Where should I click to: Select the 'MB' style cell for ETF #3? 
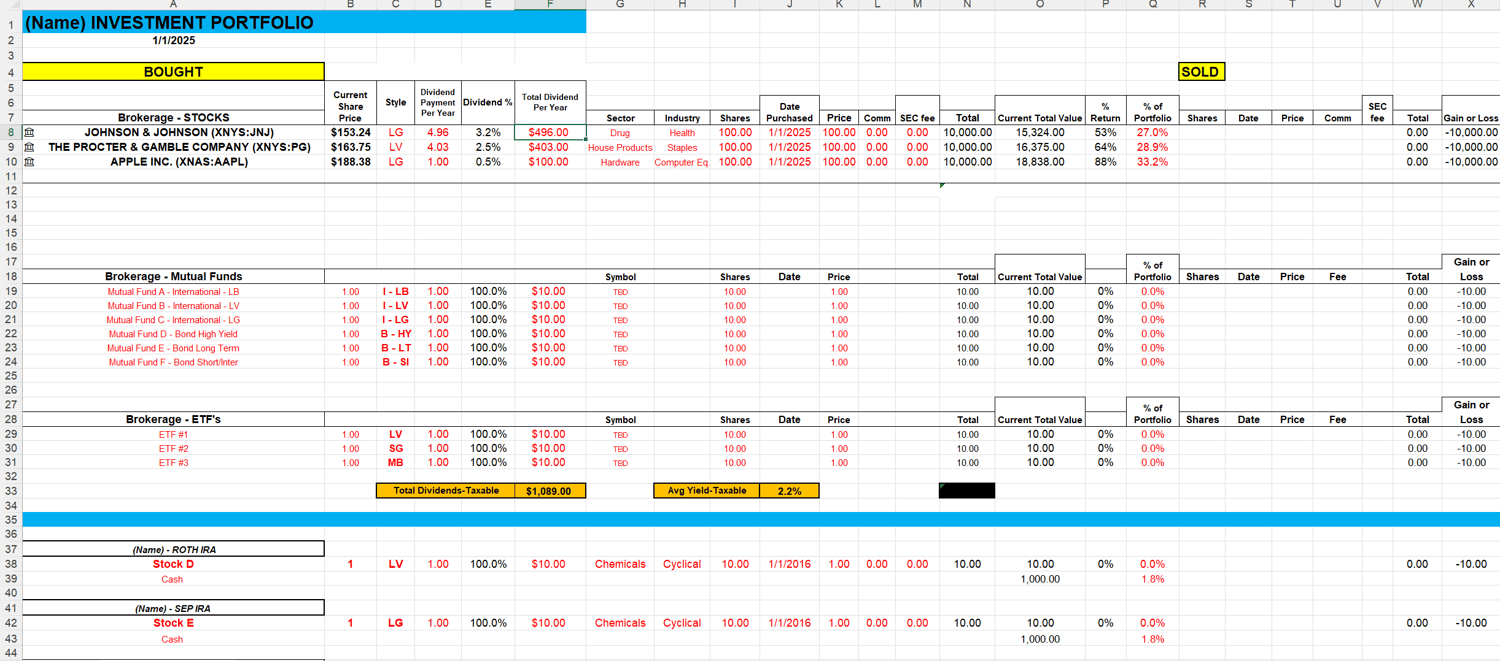pyautogui.click(x=396, y=463)
